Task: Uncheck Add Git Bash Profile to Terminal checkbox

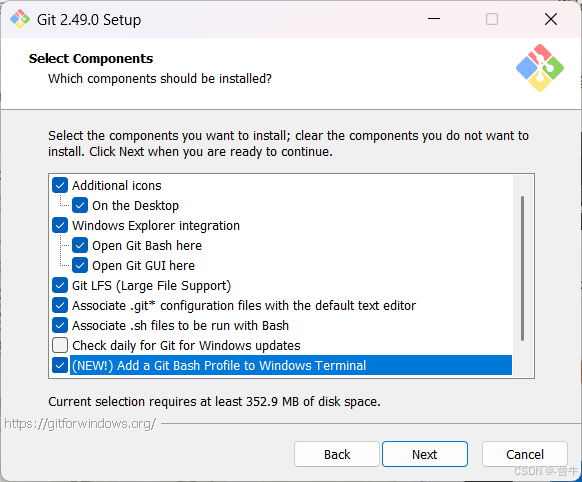Action: pyautogui.click(x=60, y=365)
